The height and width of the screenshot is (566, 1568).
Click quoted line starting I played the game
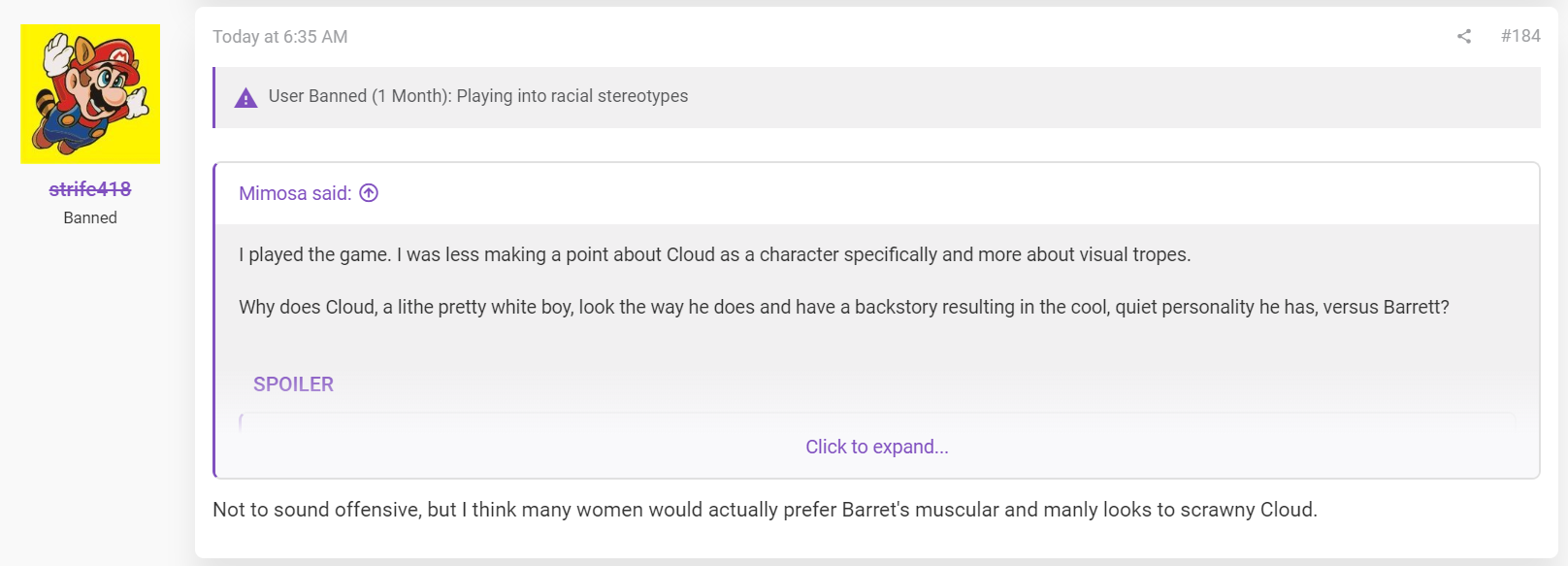715,254
